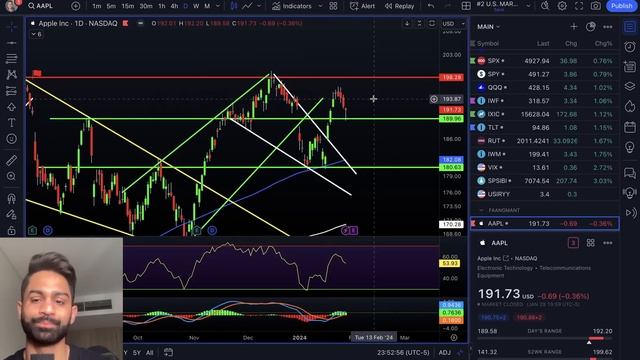Select the 1m timeframe
640x360 pixels.
97,6
